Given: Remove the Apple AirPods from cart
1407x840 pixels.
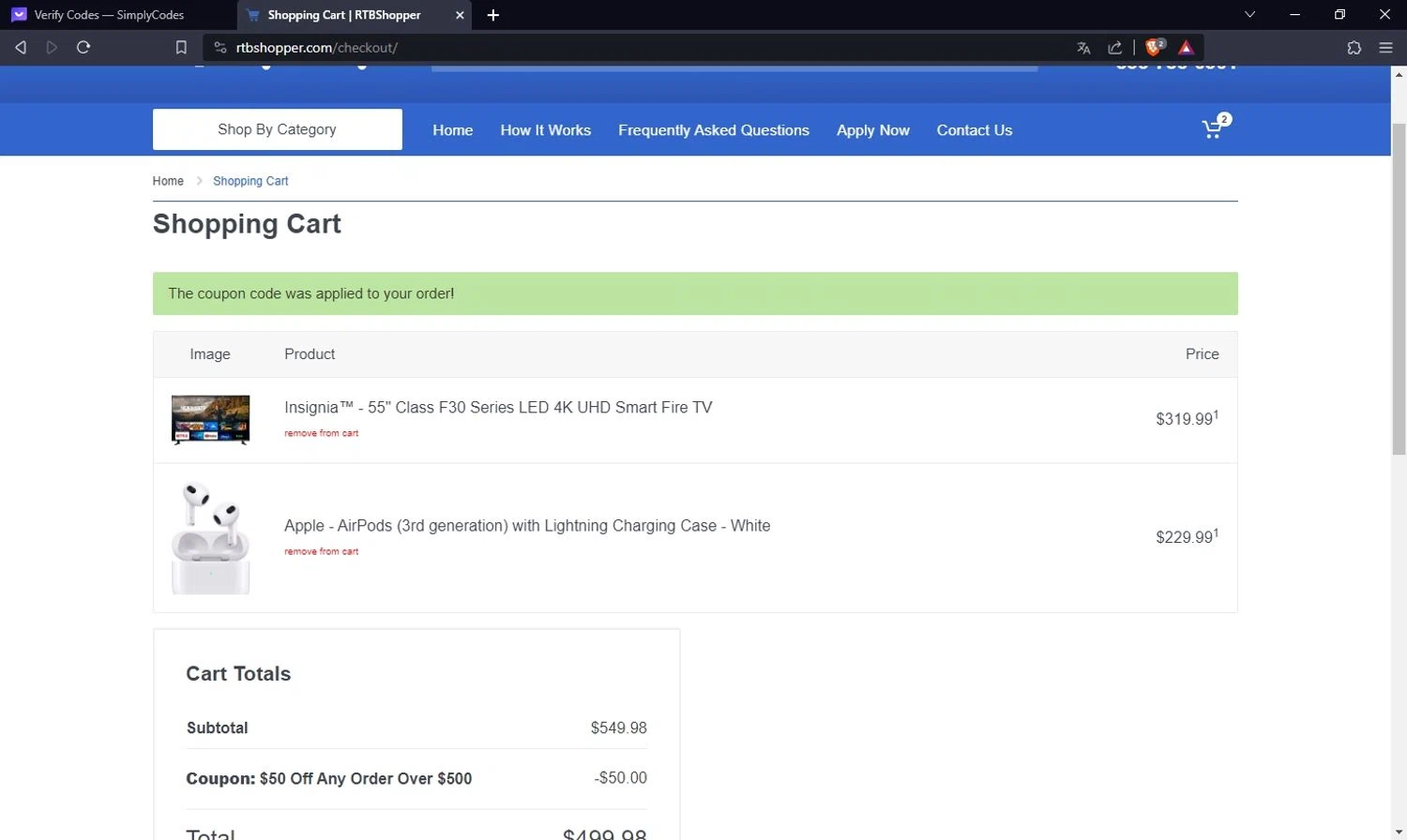Looking at the screenshot, I should pos(321,551).
